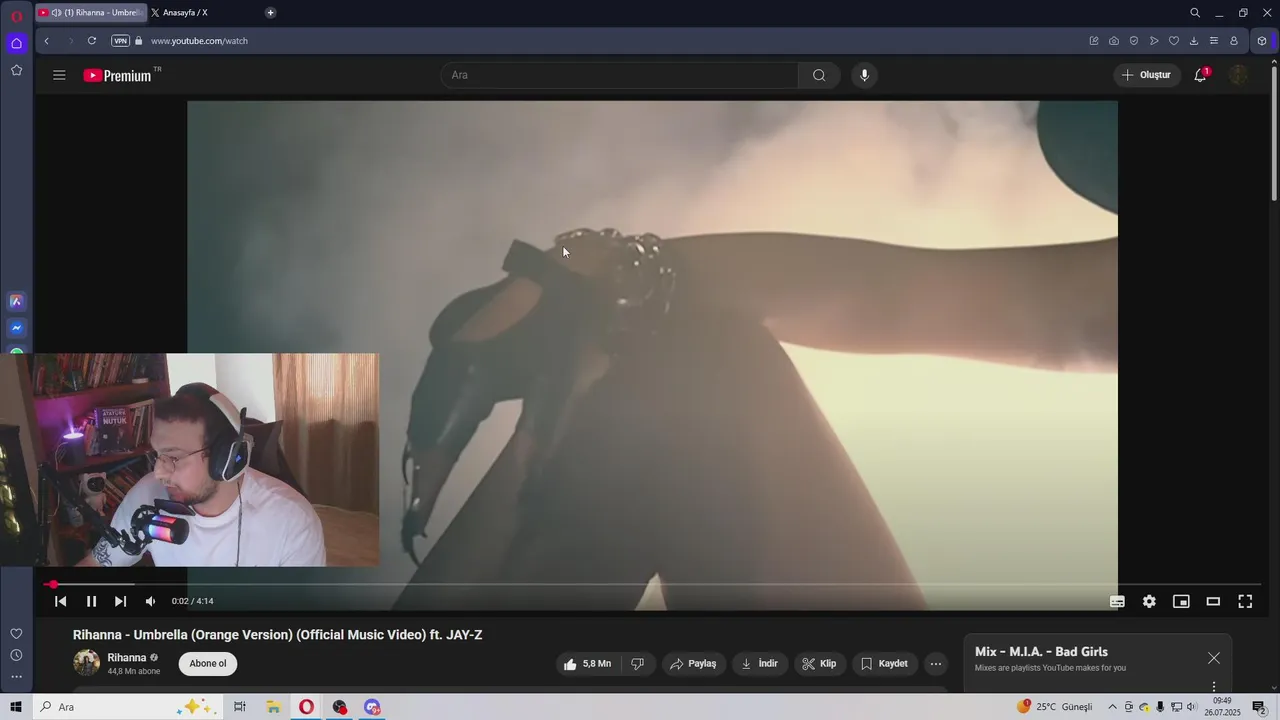
Task: Enter fullscreen video mode
Action: [x=1245, y=601]
